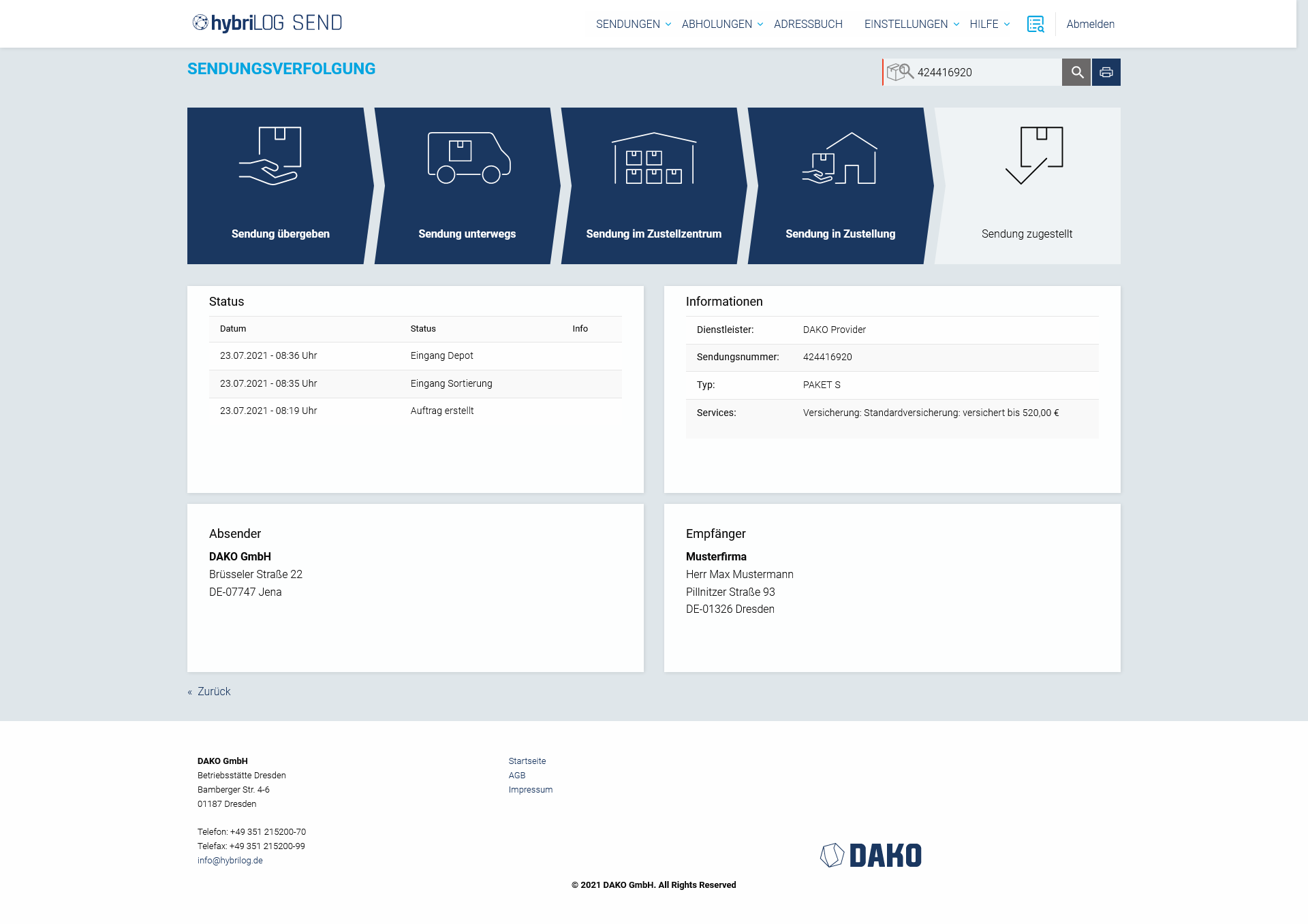Image resolution: width=1308 pixels, height=924 pixels.
Task: Click the Zurück back link
Action: click(209, 691)
